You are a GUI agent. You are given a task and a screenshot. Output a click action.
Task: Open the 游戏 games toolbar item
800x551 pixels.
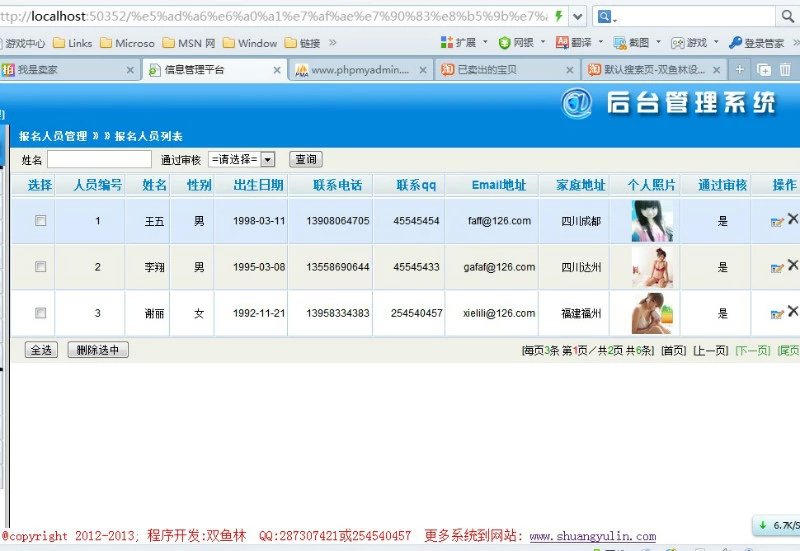[x=689, y=43]
